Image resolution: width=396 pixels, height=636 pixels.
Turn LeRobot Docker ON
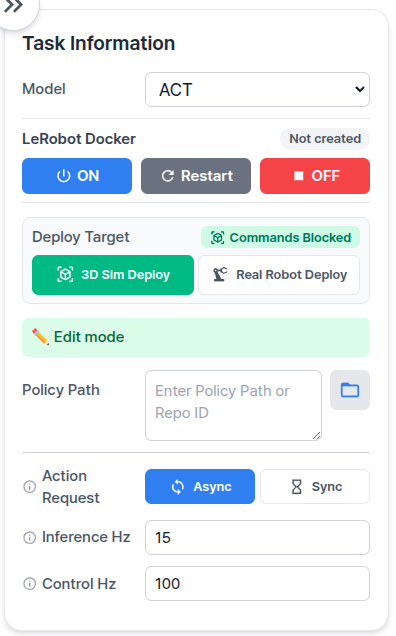[x=77, y=176]
